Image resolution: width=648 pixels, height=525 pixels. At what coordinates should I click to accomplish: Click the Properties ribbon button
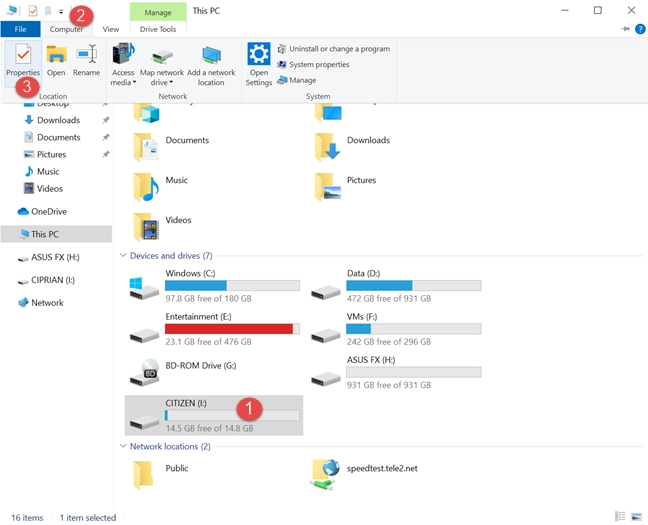(x=23, y=62)
